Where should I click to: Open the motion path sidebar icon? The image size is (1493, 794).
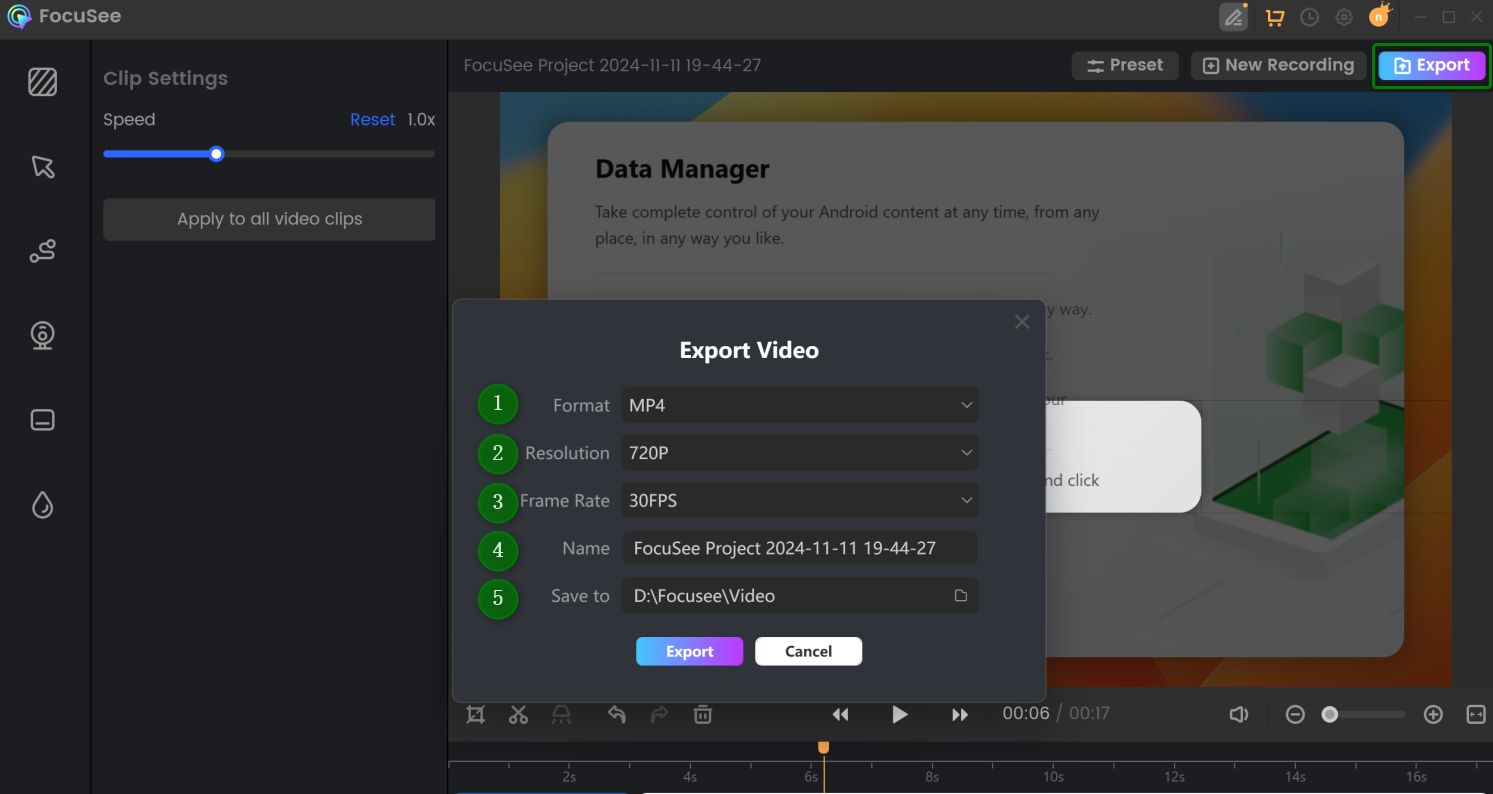[x=42, y=251]
